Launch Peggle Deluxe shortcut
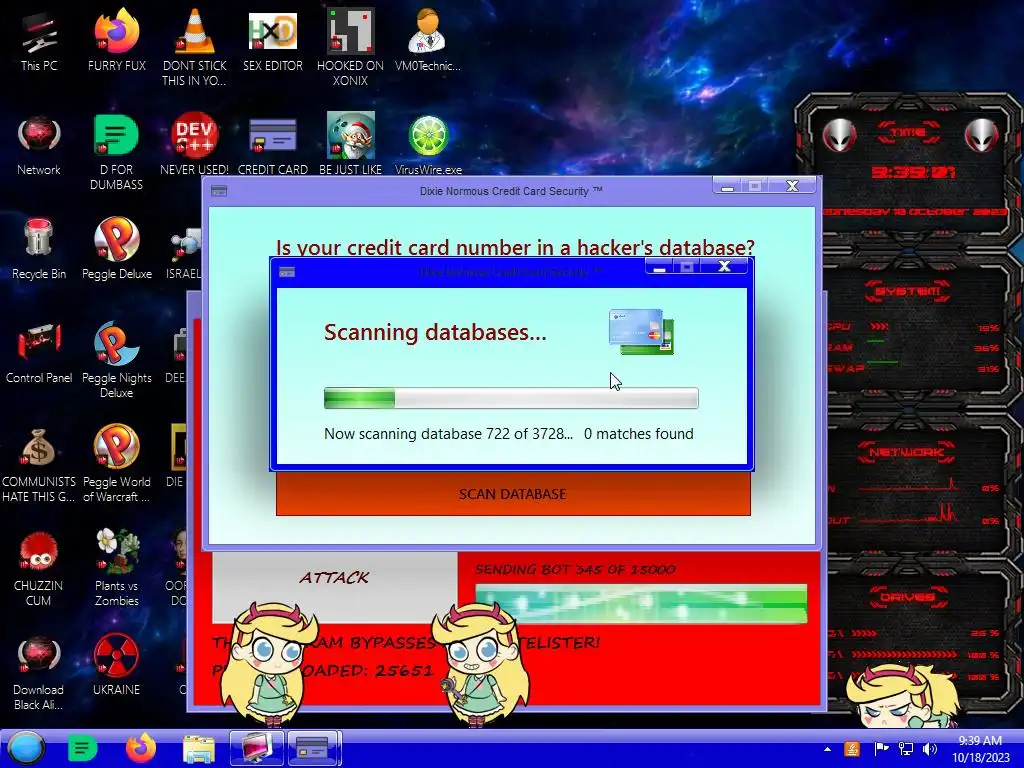Screen dimensions: 1024x768 (x=116, y=249)
